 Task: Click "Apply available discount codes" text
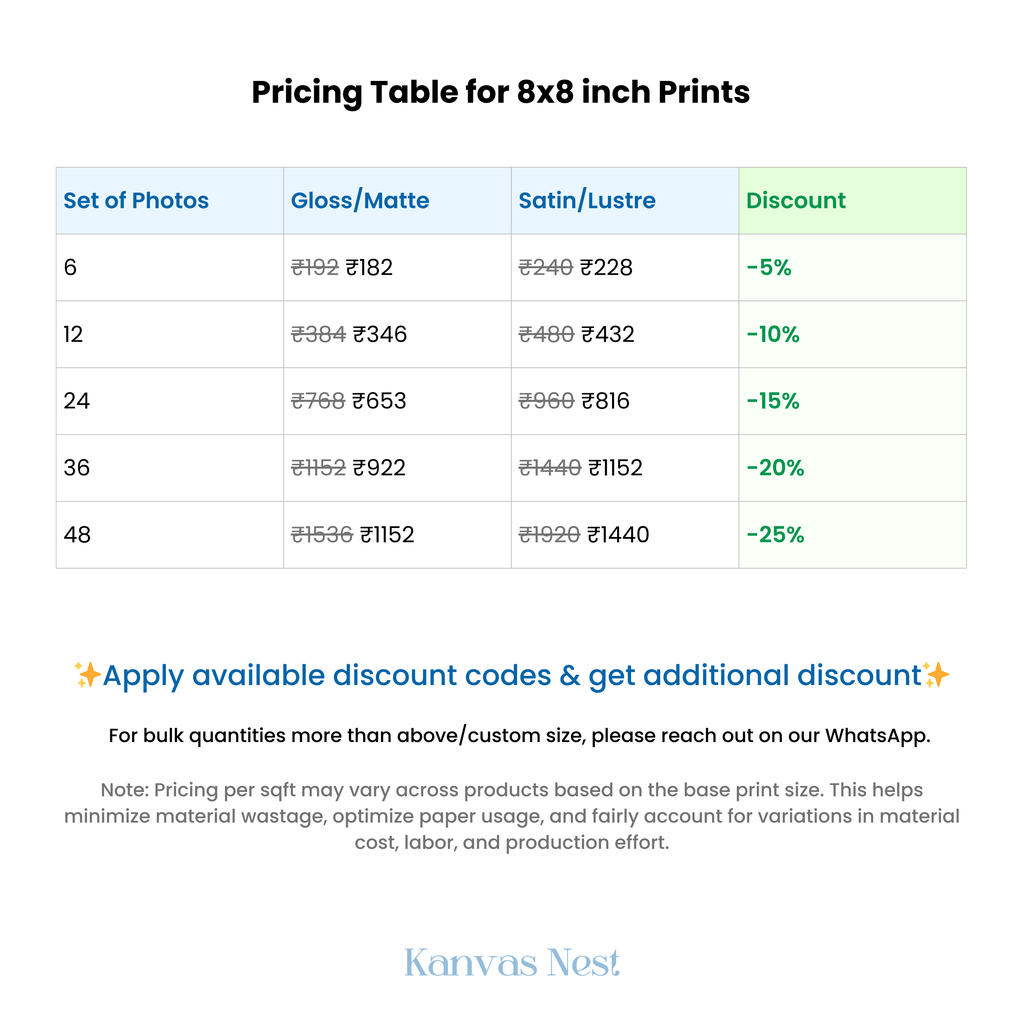coord(326,676)
